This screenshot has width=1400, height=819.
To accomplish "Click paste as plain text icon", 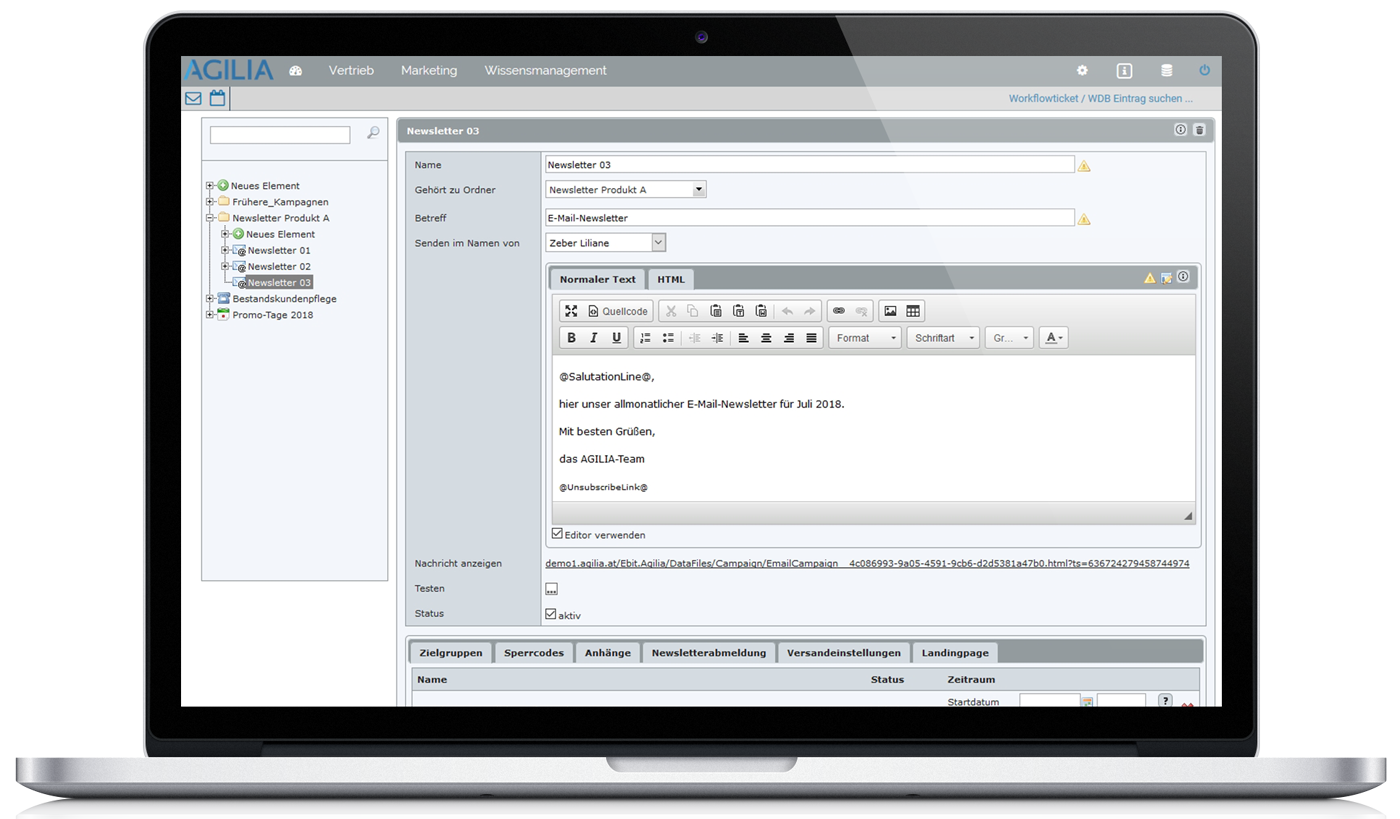I will 738,311.
